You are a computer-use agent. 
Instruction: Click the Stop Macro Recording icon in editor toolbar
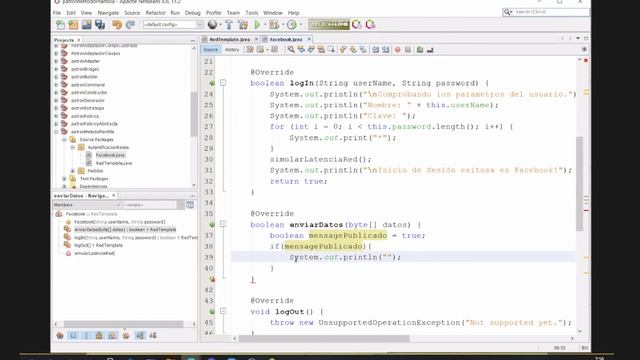[x=408, y=49]
